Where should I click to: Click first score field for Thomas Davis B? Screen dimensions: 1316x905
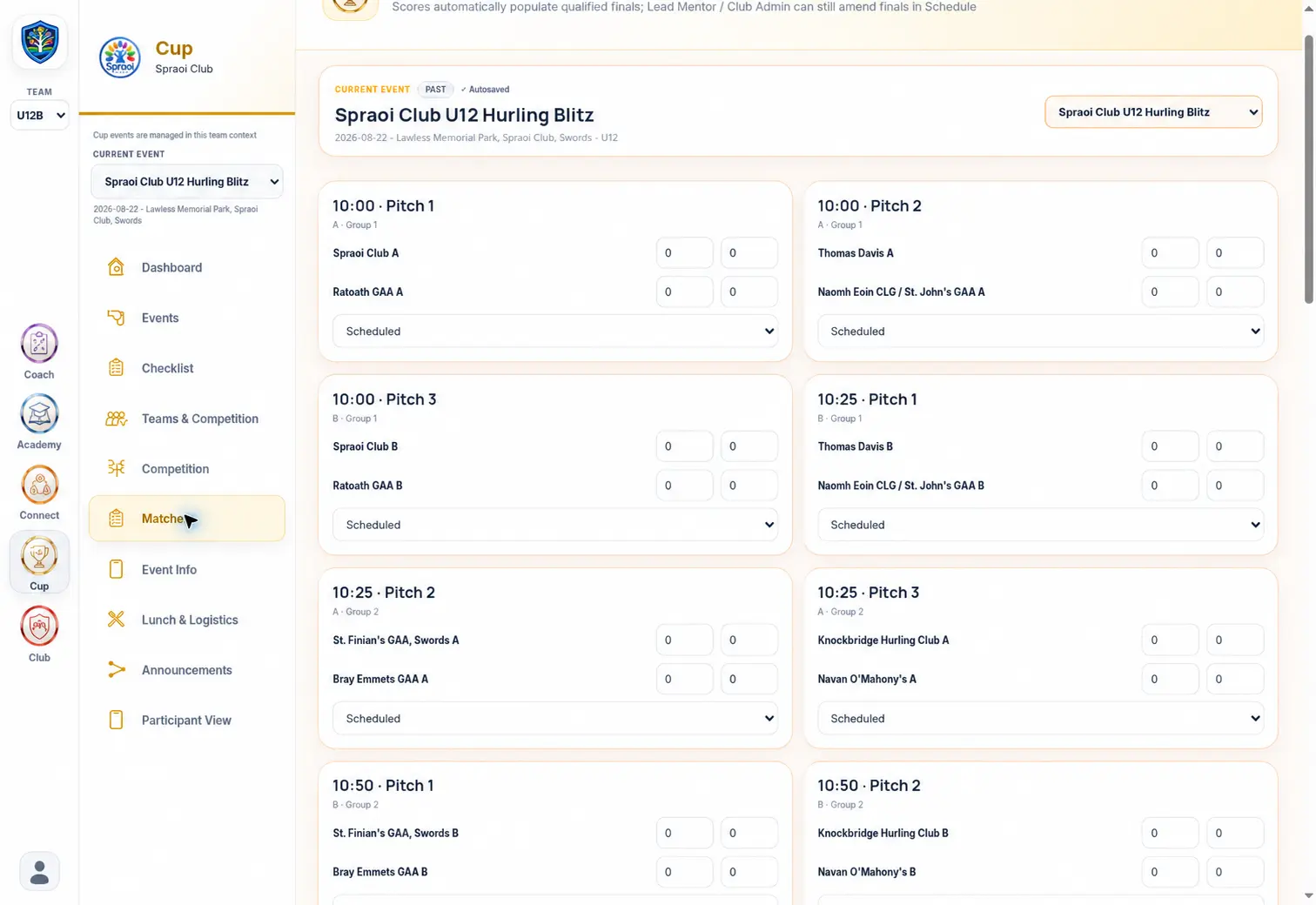point(1170,446)
